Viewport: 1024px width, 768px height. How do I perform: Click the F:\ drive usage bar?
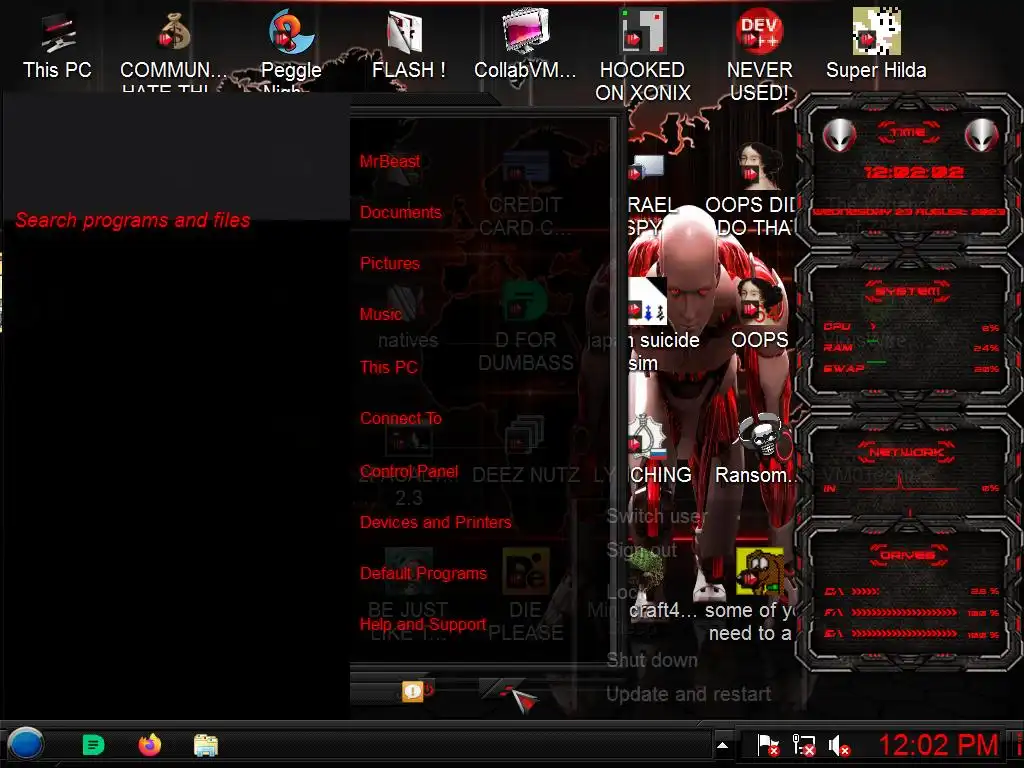[904, 613]
